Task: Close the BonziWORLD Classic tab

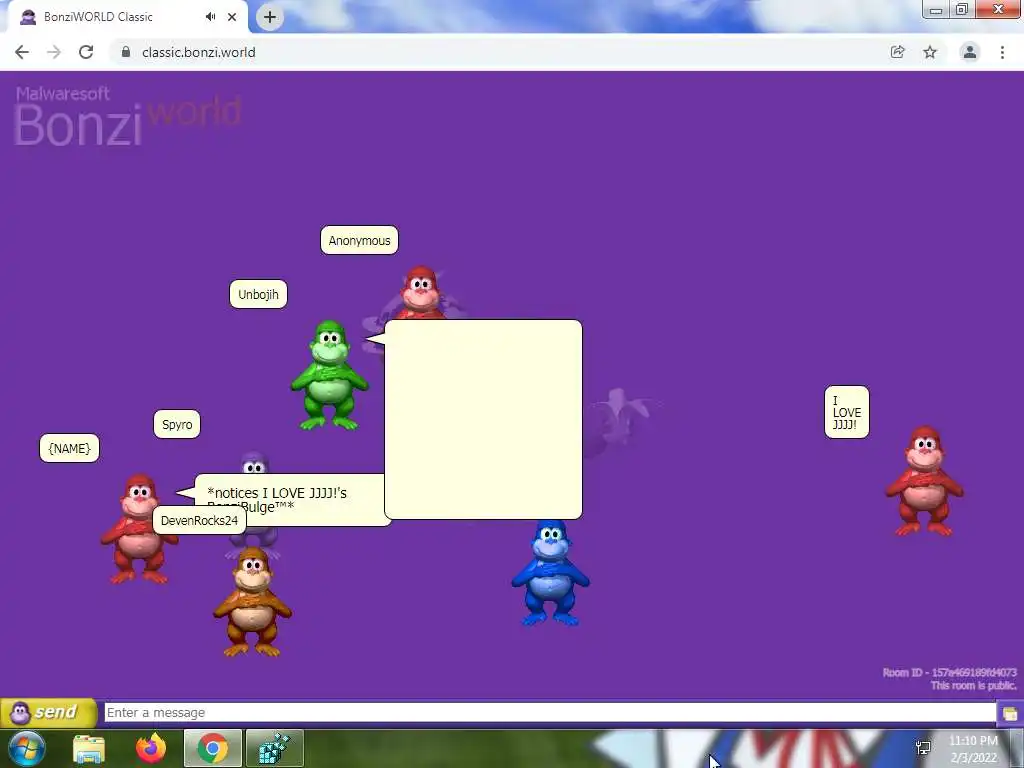Action: tap(232, 17)
